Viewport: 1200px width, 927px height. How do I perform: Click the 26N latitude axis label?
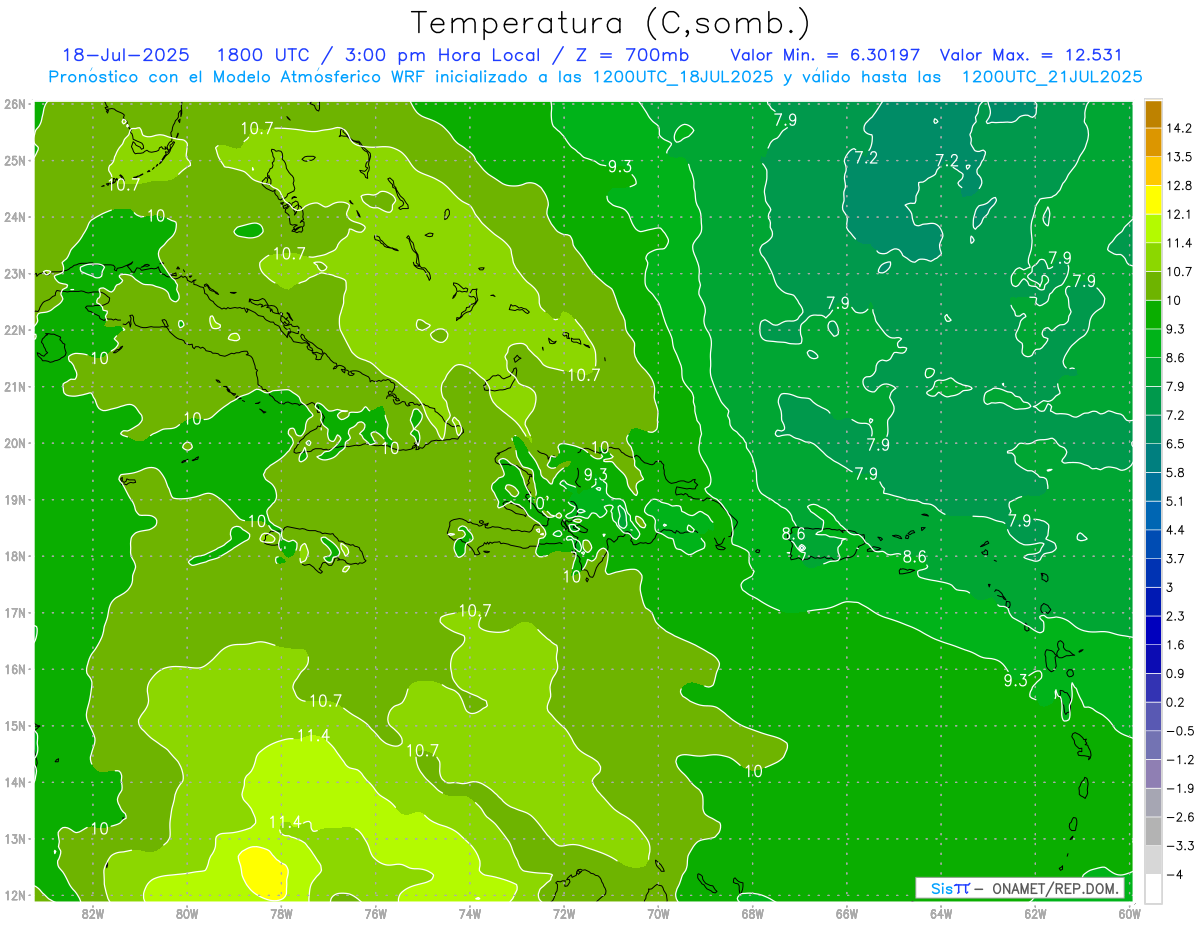click(14, 103)
